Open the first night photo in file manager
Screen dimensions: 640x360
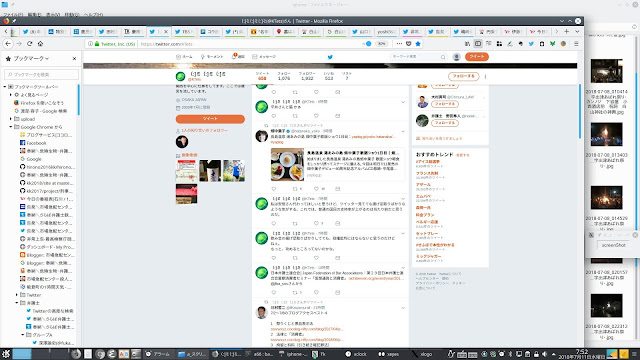point(607,71)
